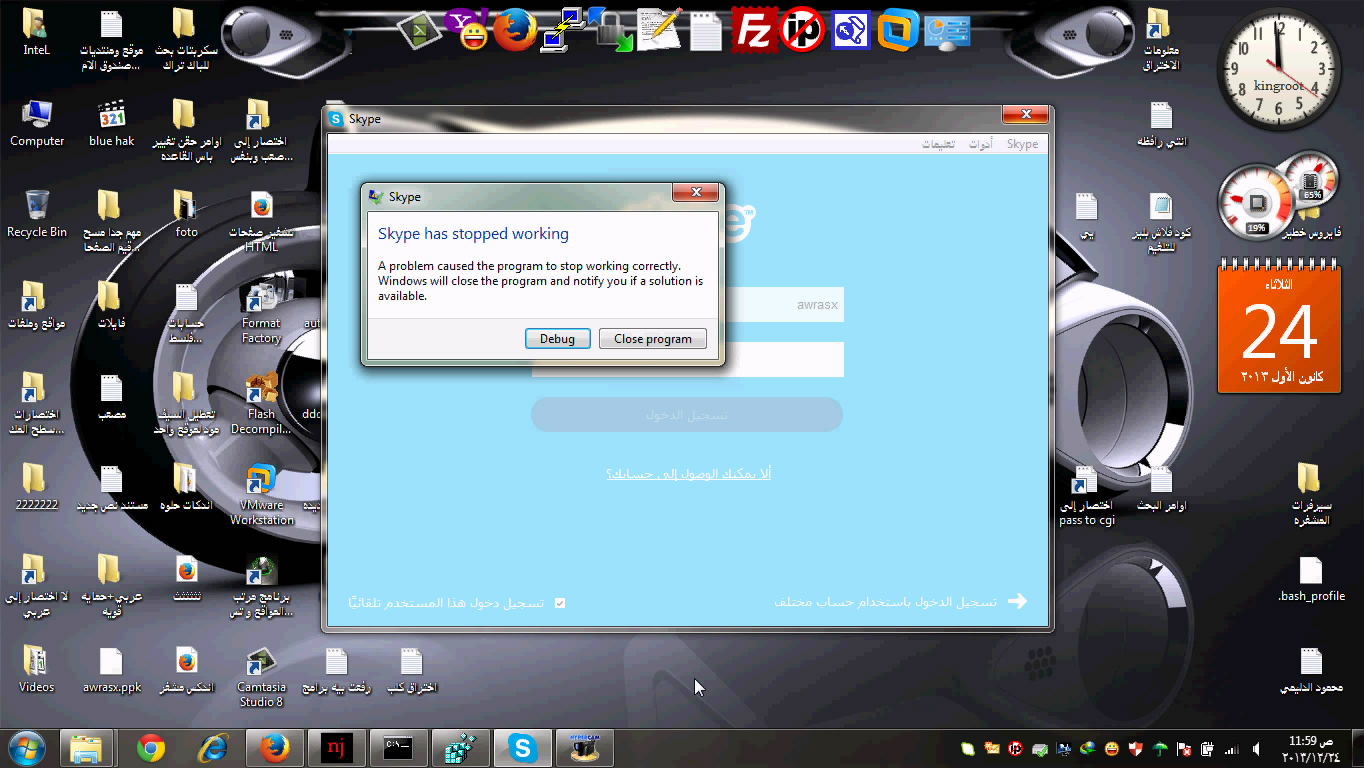The width and height of the screenshot is (1364, 768).
Task: Click sign in with different account arrow link
Action: [x=900, y=601]
